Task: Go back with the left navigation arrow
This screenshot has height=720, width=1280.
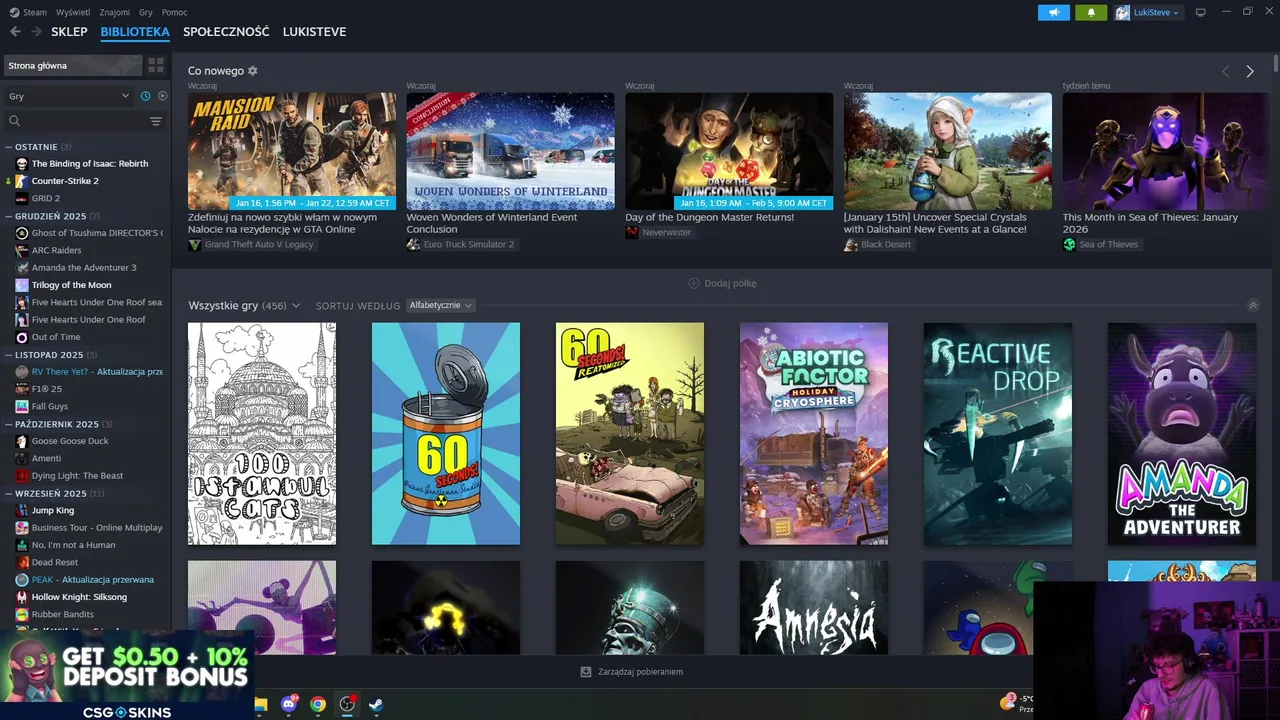Action: (x=15, y=32)
